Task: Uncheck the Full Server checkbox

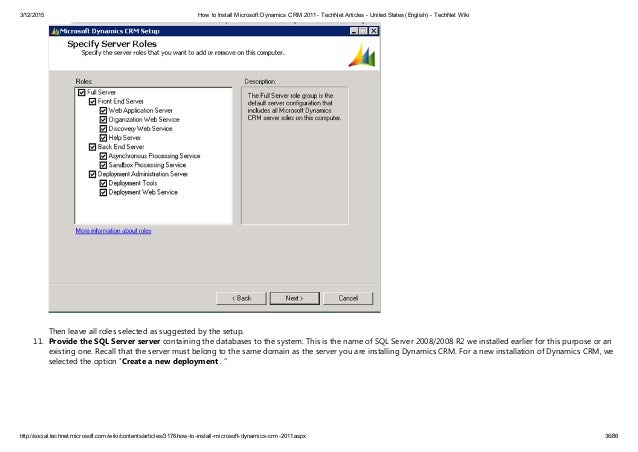Action: [x=81, y=92]
